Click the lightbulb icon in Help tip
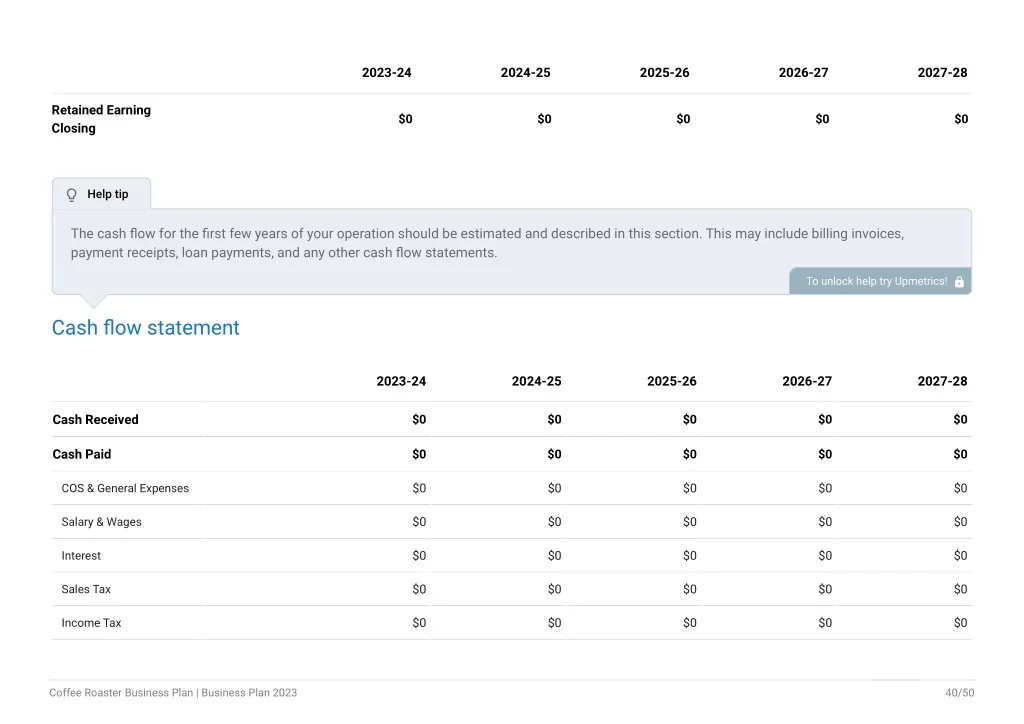The image size is (1024, 724). click(72, 195)
